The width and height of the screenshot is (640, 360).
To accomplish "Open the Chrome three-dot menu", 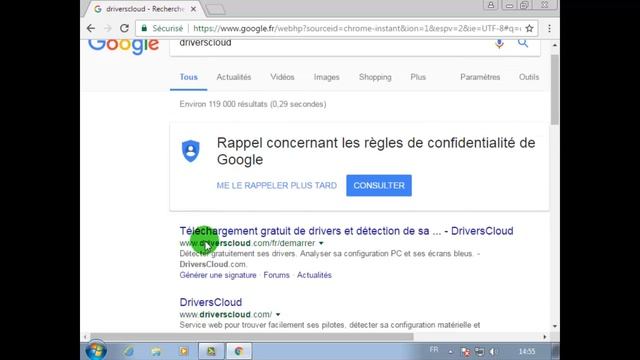I will tap(549, 28).
